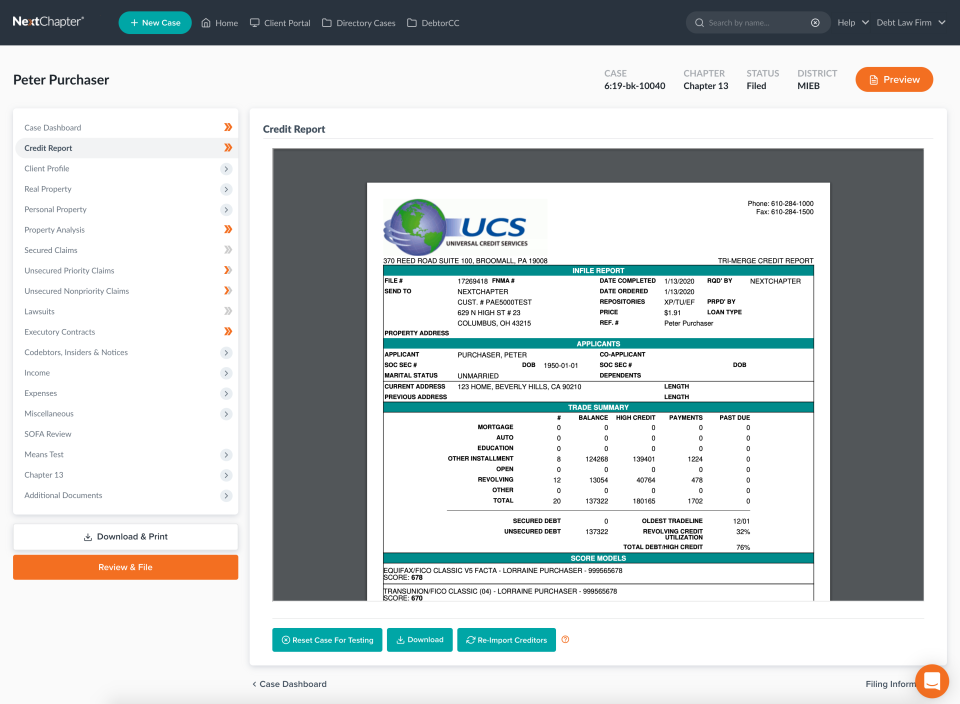
Task: Click the Client Portal folder icon
Action: (254, 22)
